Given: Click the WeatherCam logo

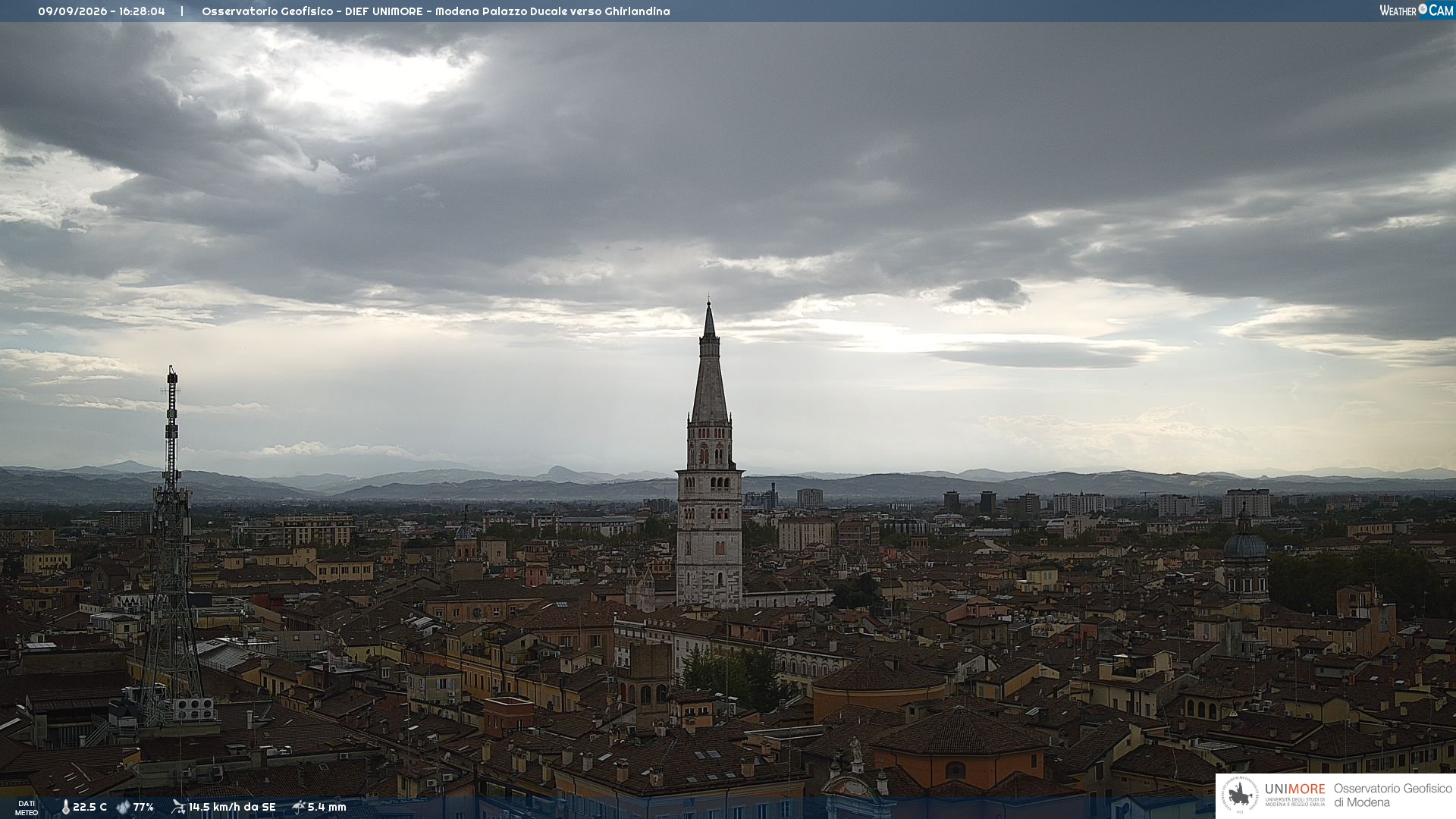Looking at the screenshot, I should click(1416, 11).
